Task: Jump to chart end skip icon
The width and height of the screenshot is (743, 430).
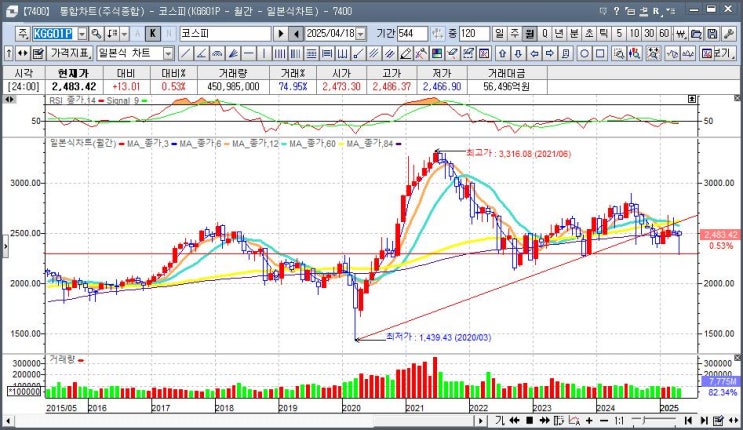Action: click(704, 421)
